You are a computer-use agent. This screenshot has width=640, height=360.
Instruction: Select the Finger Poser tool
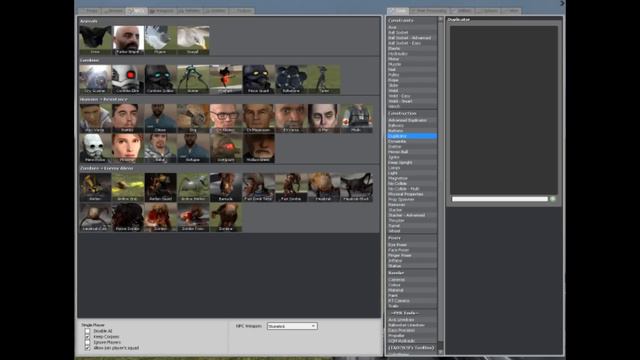[411, 256]
